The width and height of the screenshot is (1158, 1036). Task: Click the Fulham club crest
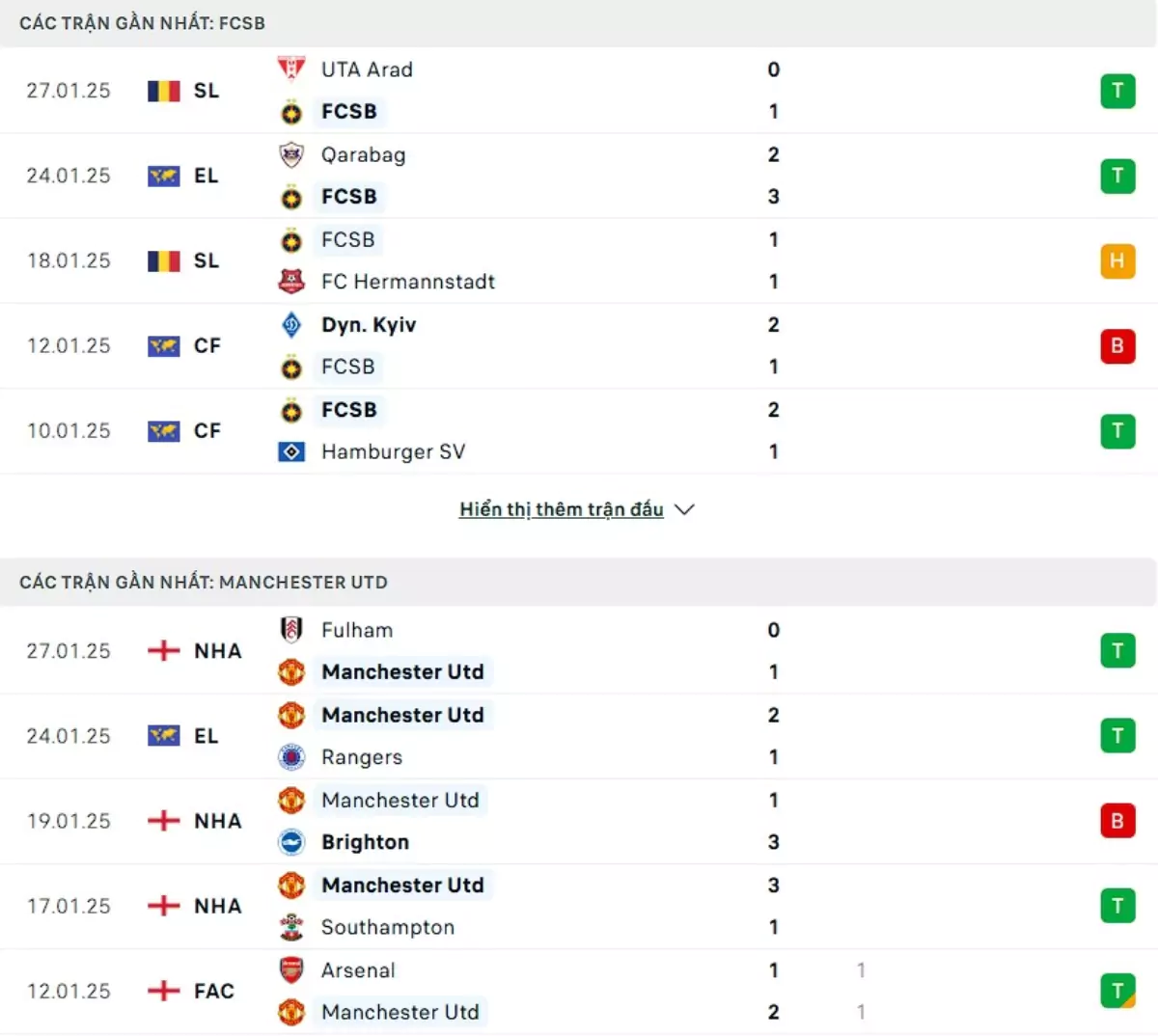[x=291, y=630]
